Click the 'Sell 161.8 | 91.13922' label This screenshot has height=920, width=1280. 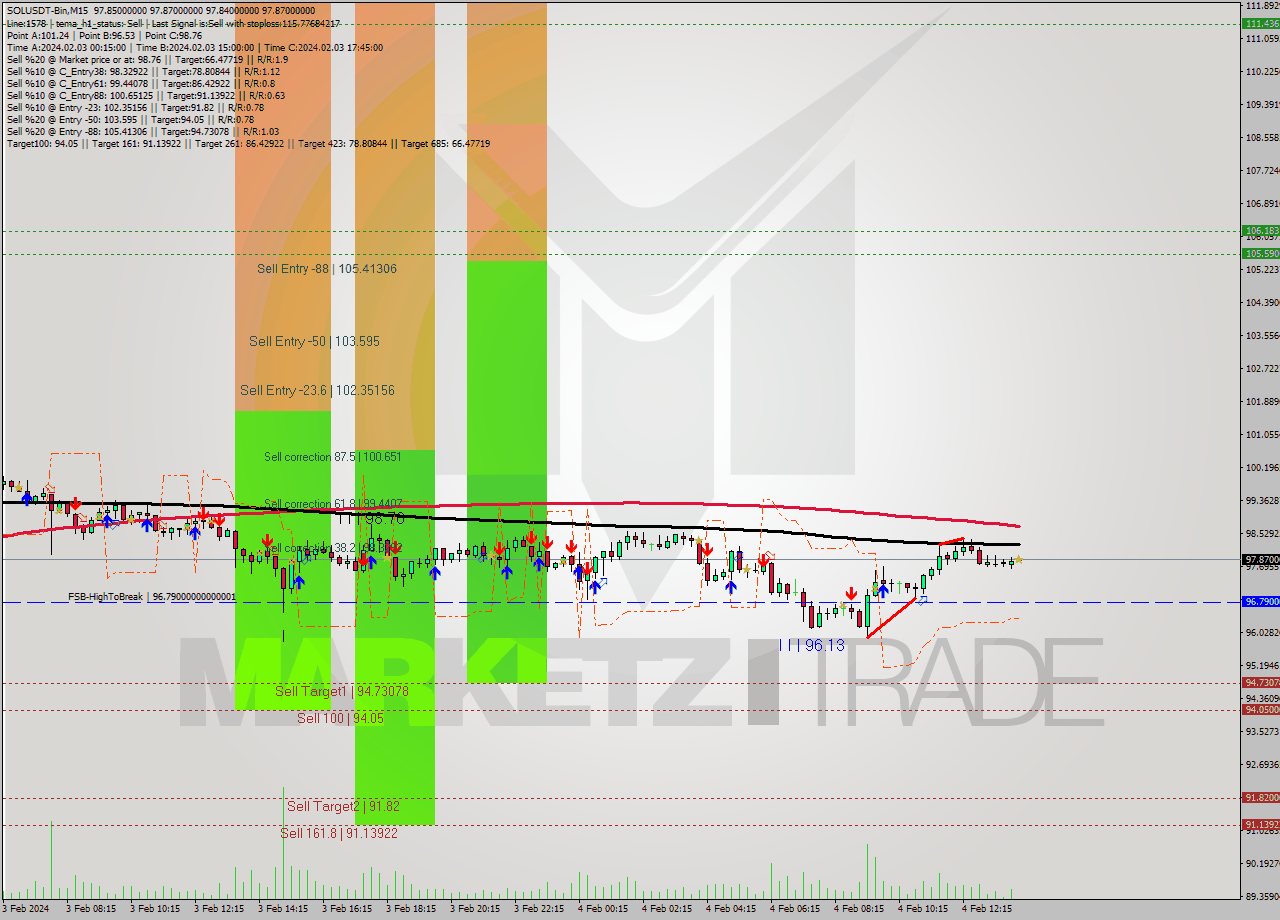pyautogui.click(x=339, y=833)
